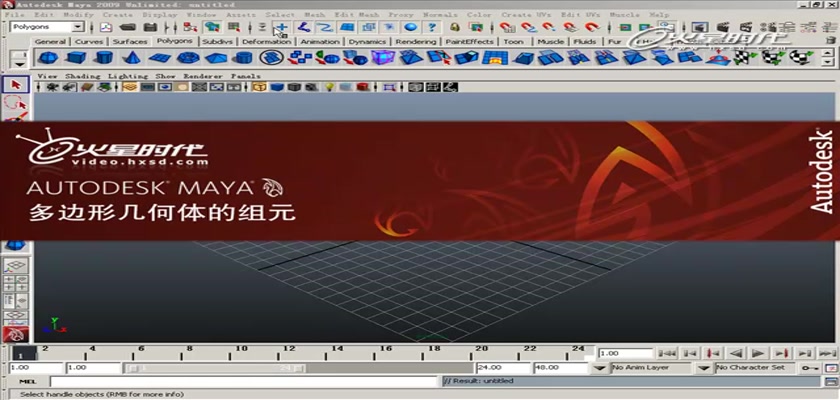Viewport: 840px width, 400px height.
Task: Click the New Scene icon in status line
Action: (106, 27)
